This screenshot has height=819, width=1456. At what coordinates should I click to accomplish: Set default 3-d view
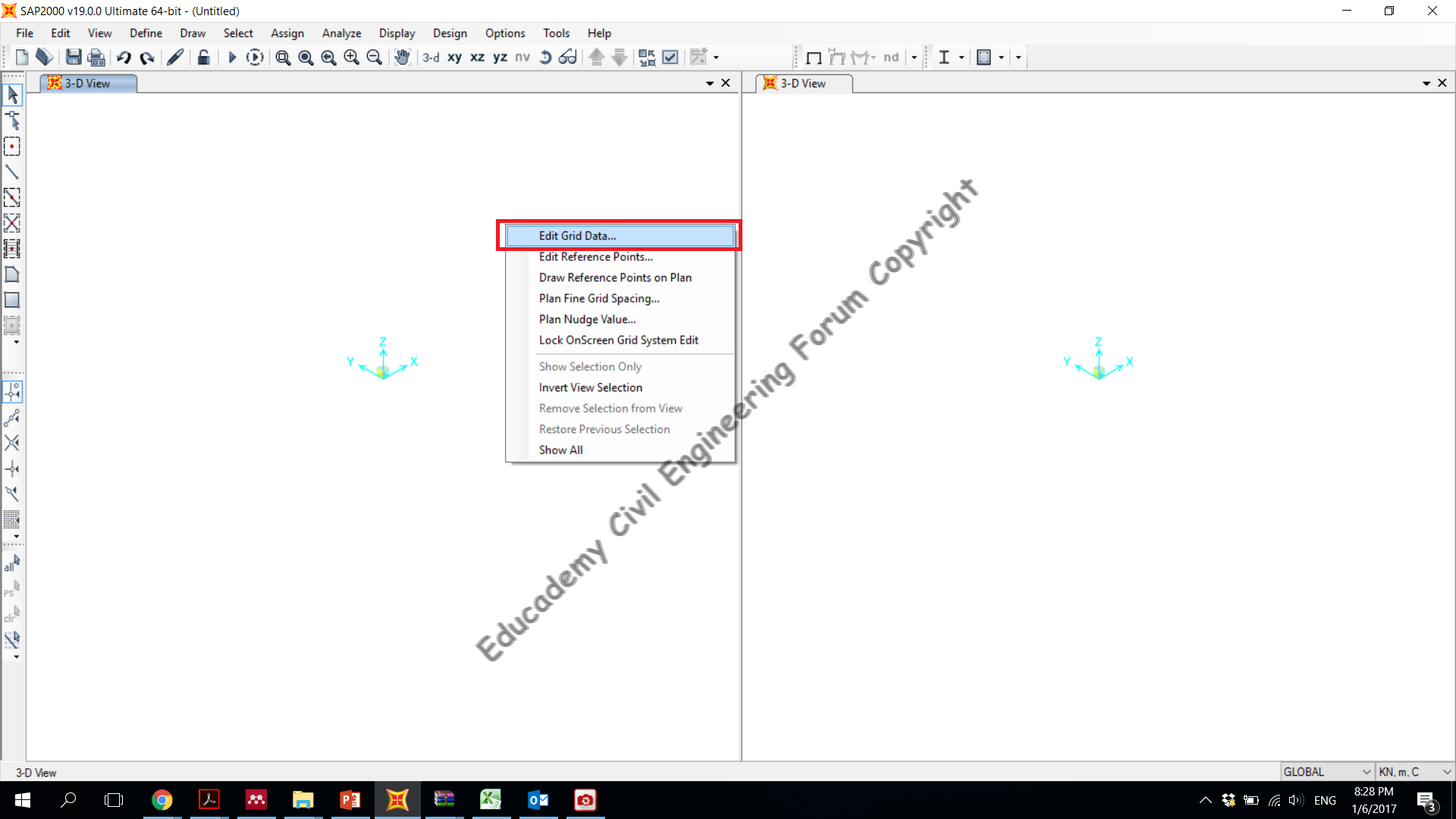pos(431,57)
